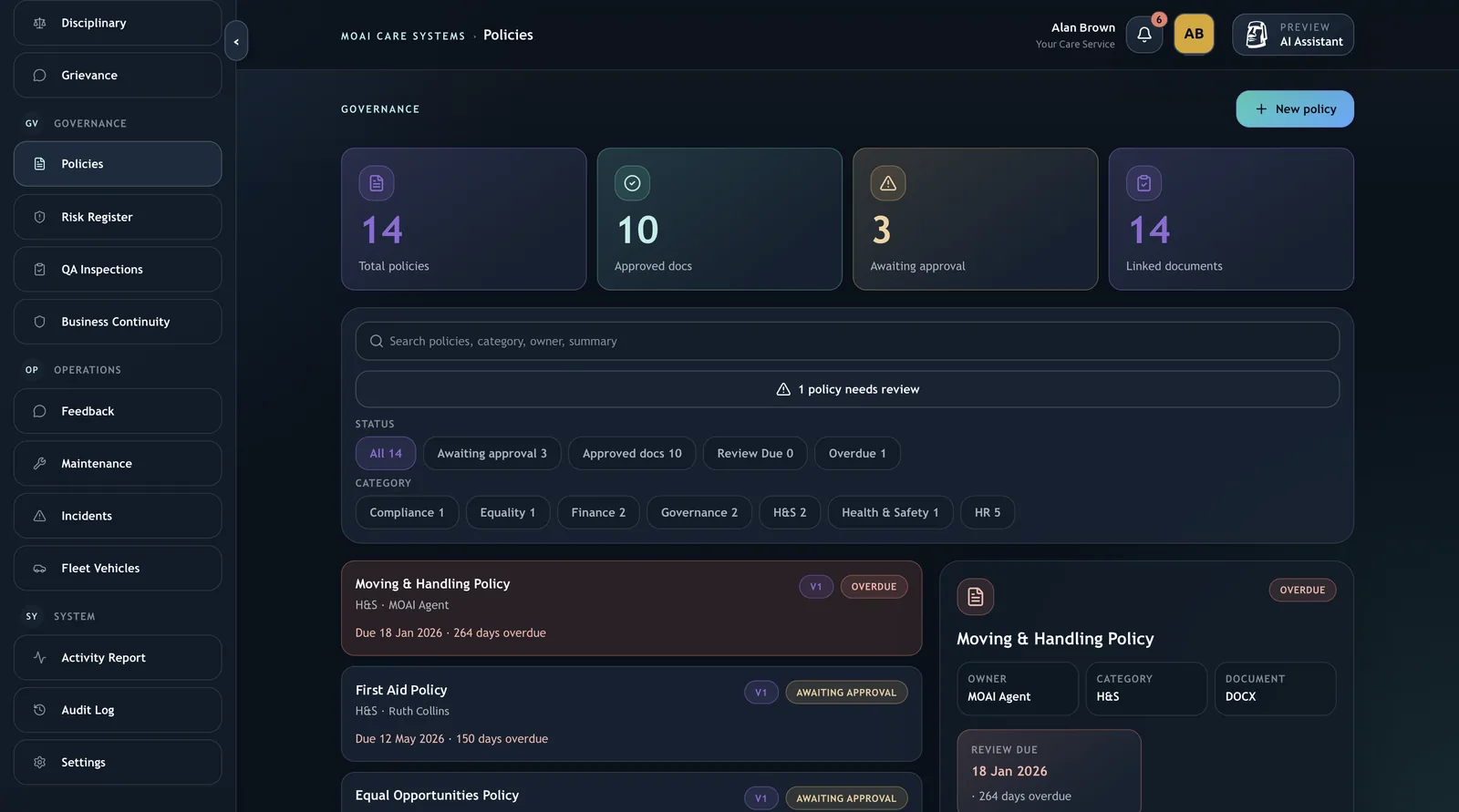Viewport: 1459px width, 812px height.
Task: Create a new policy
Action: [x=1295, y=109]
